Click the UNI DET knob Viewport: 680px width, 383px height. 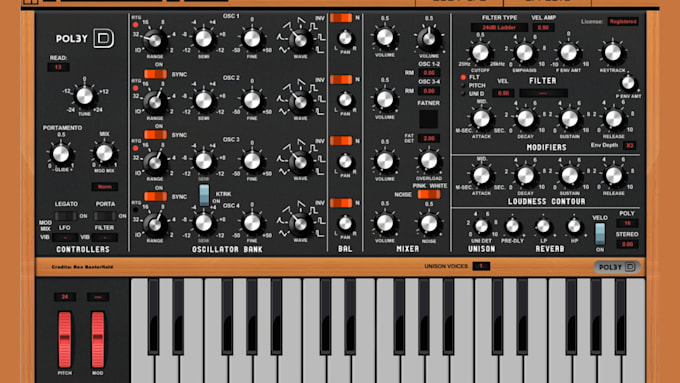click(481, 226)
